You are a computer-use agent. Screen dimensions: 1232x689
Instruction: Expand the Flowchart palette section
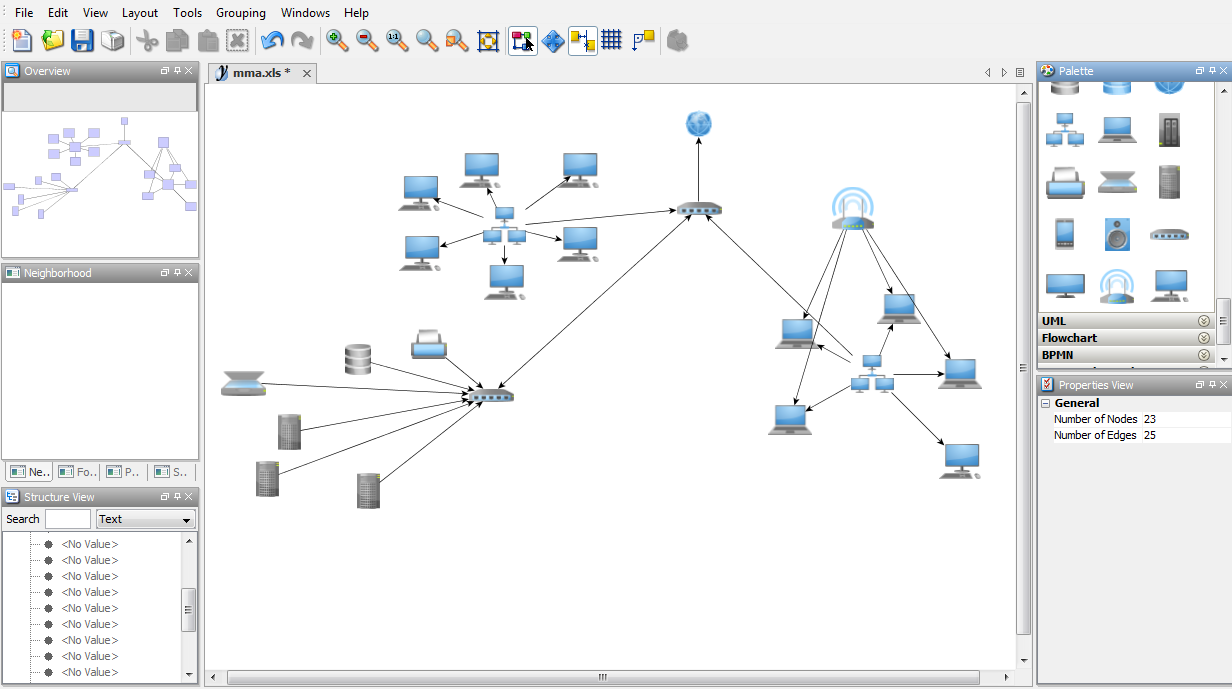pyautogui.click(x=1203, y=338)
